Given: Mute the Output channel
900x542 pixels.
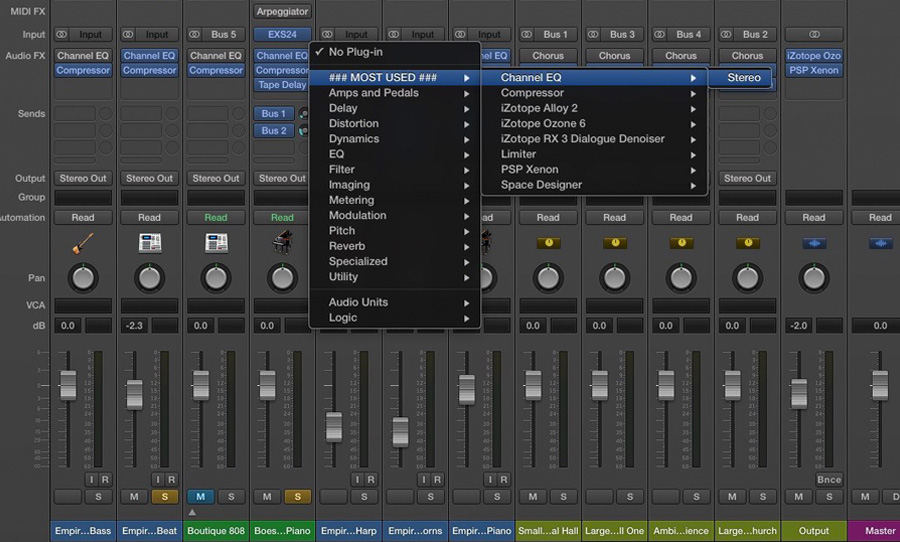Looking at the screenshot, I should click(x=798, y=497).
